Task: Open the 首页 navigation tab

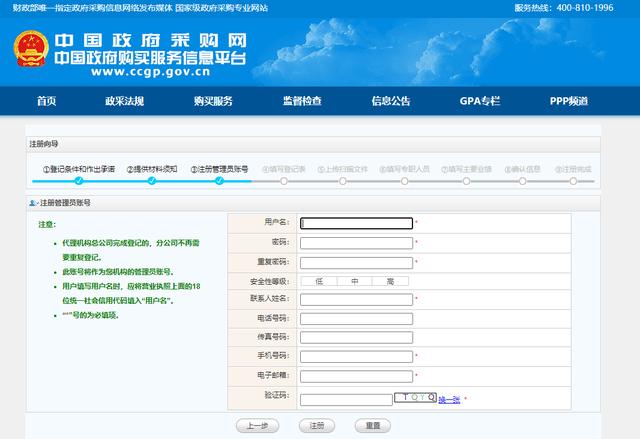Action: tap(46, 101)
